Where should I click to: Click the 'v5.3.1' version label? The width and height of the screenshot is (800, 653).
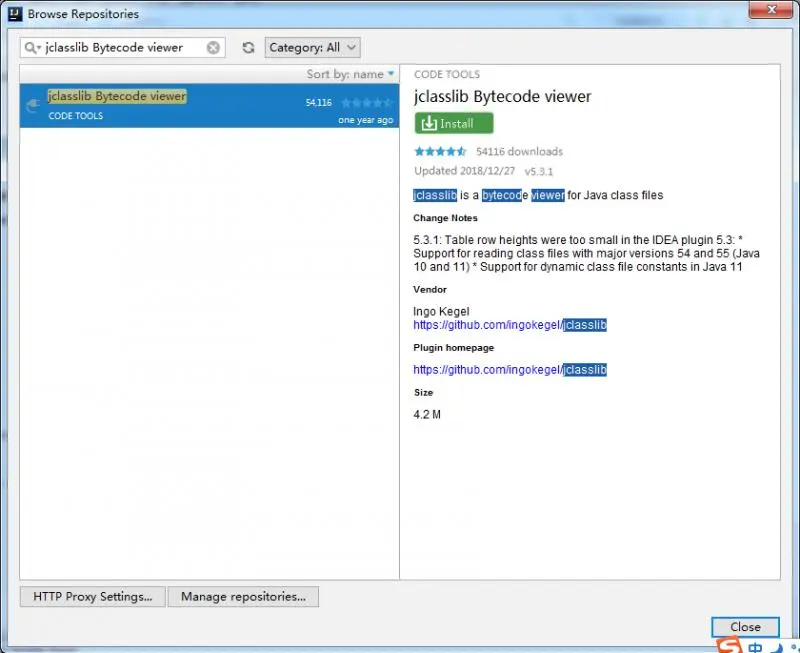(x=539, y=171)
